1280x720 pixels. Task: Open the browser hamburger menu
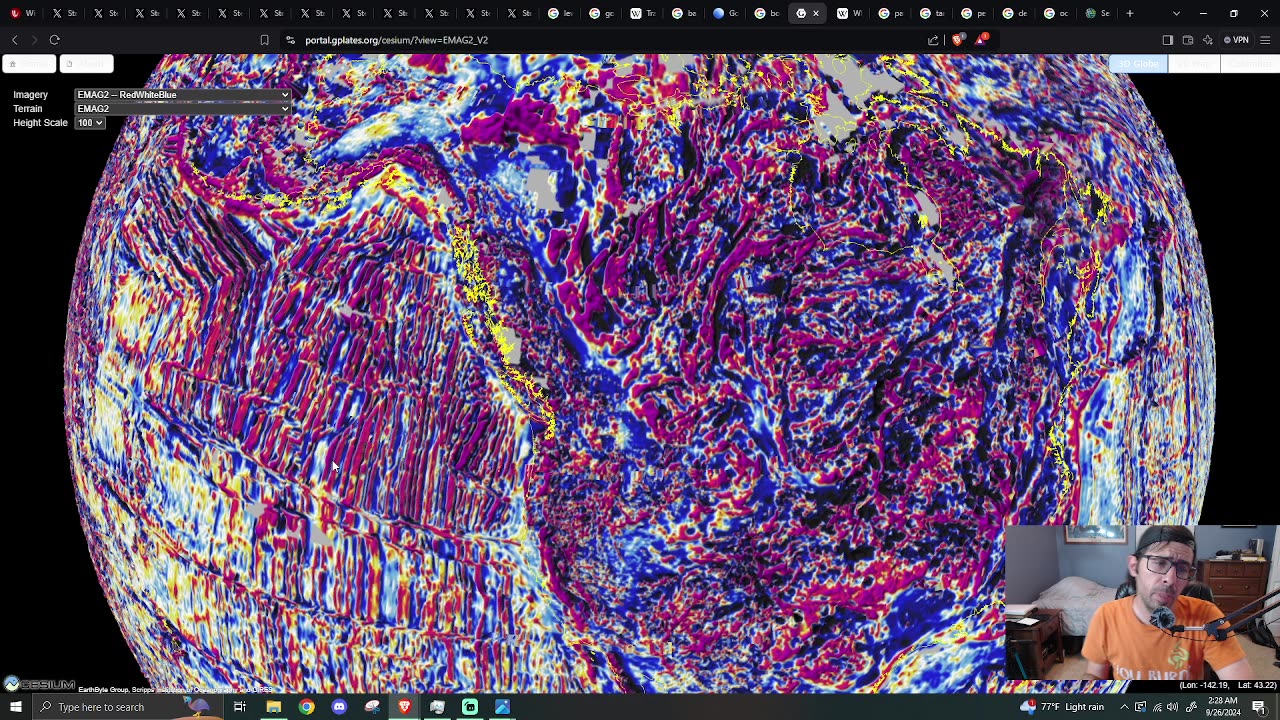(x=1265, y=40)
